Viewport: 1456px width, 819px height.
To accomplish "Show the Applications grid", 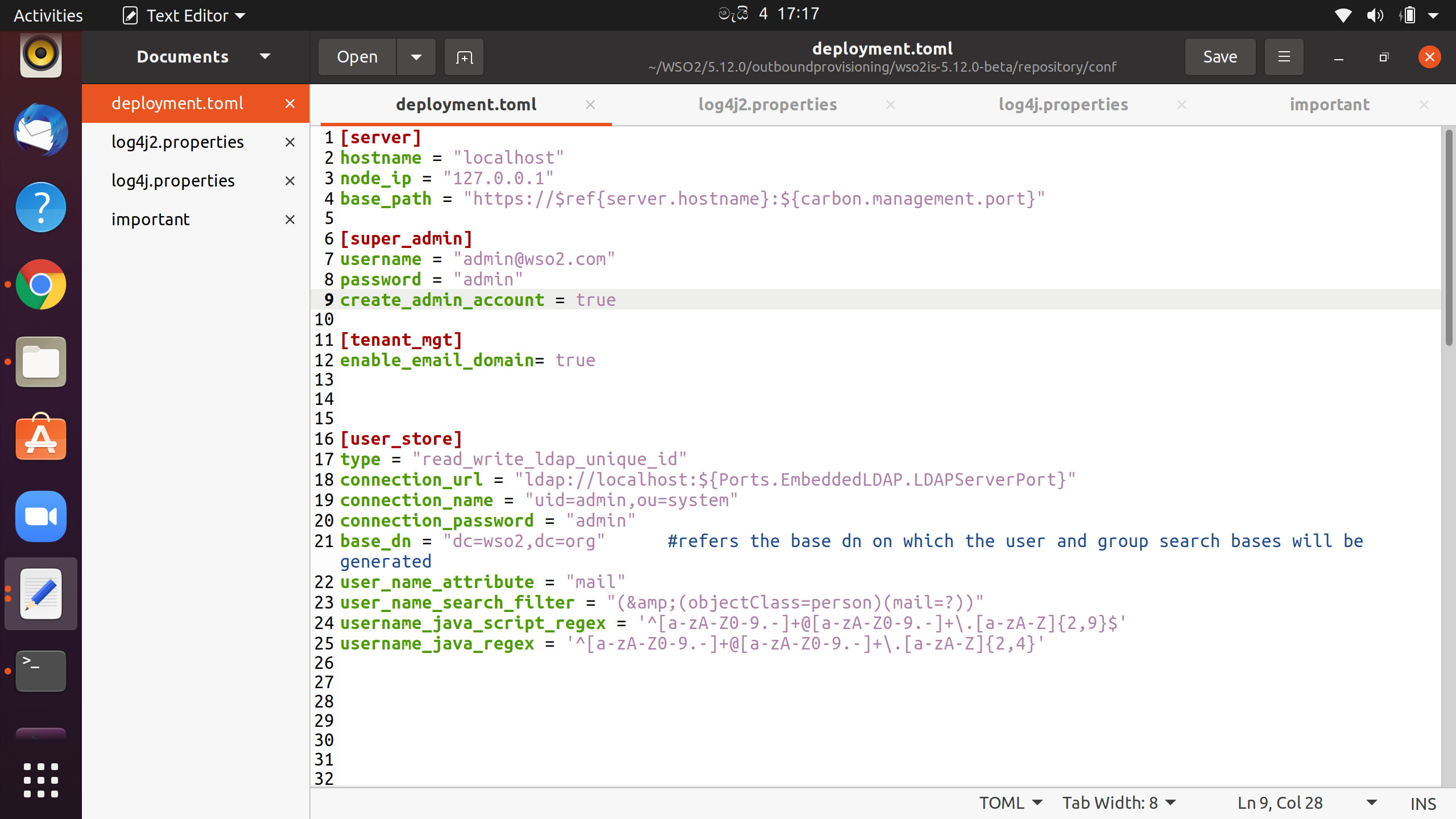I will click(40, 780).
